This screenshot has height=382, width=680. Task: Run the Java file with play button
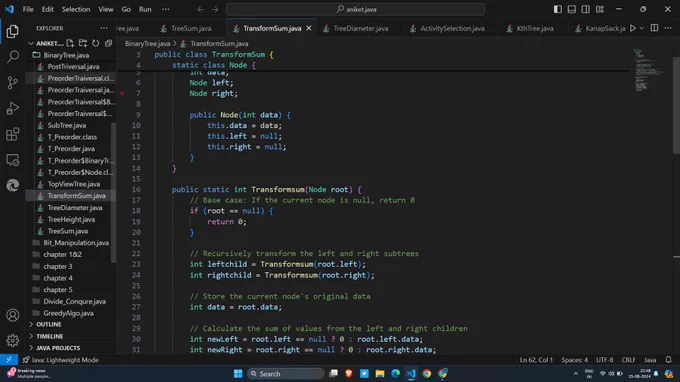(x=633, y=28)
